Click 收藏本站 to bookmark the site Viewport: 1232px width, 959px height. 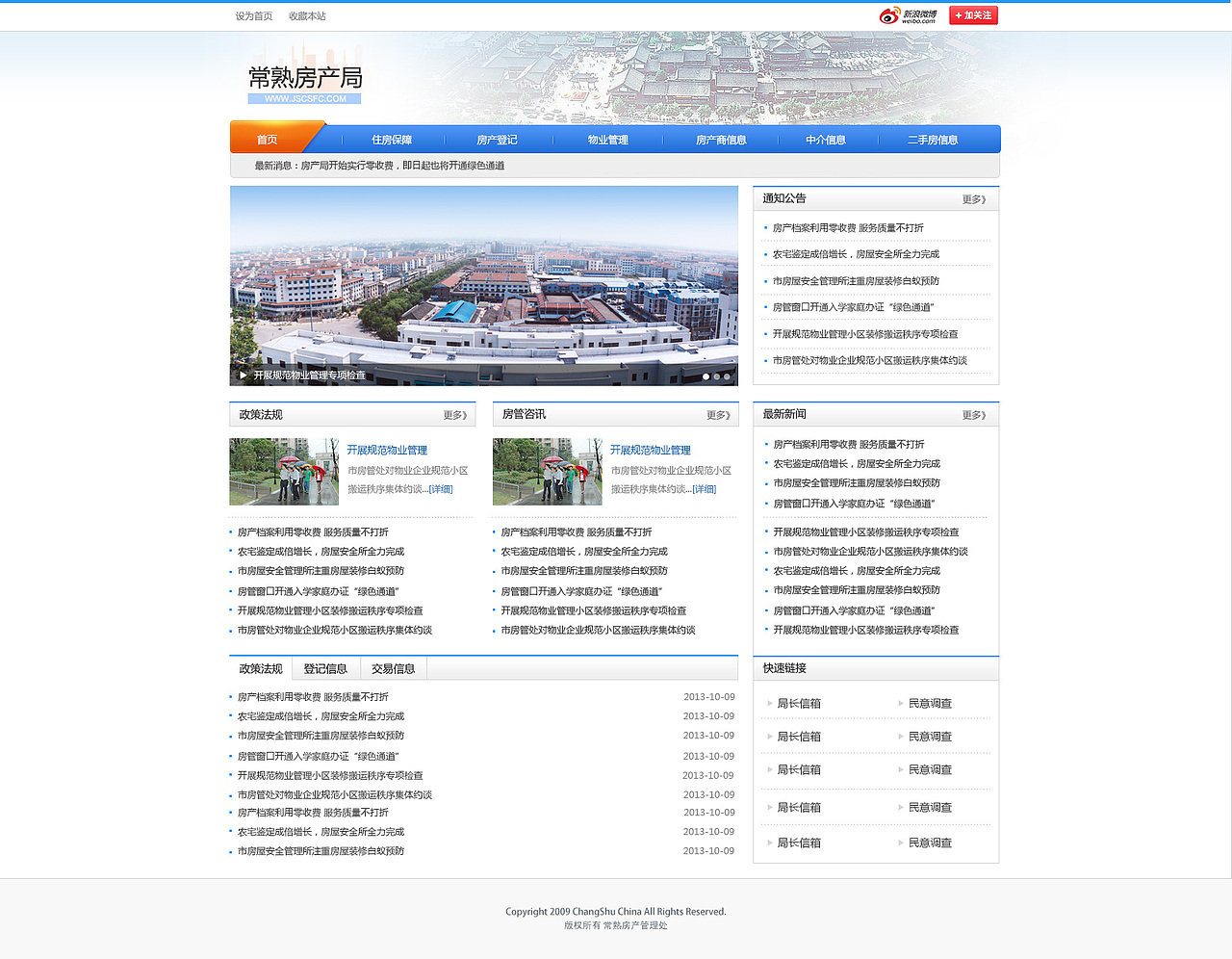click(307, 15)
